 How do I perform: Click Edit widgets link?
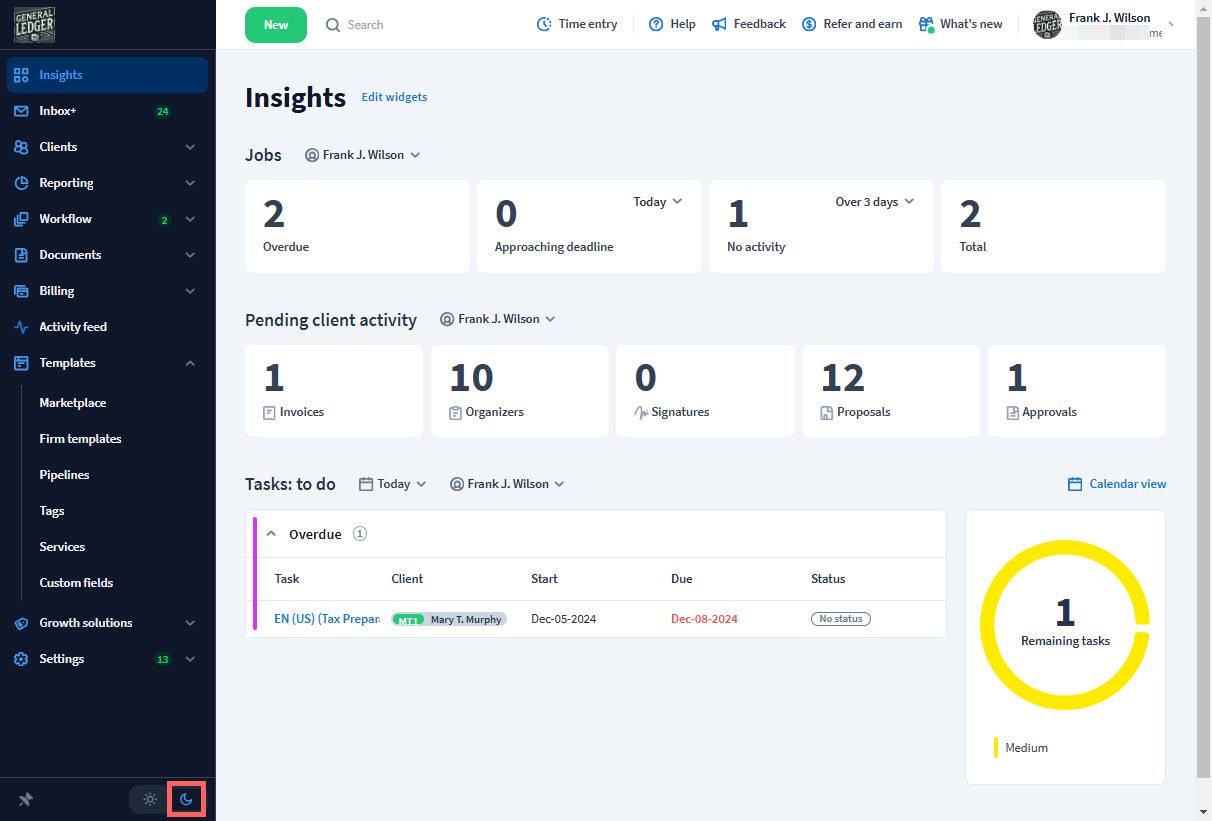(x=394, y=97)
